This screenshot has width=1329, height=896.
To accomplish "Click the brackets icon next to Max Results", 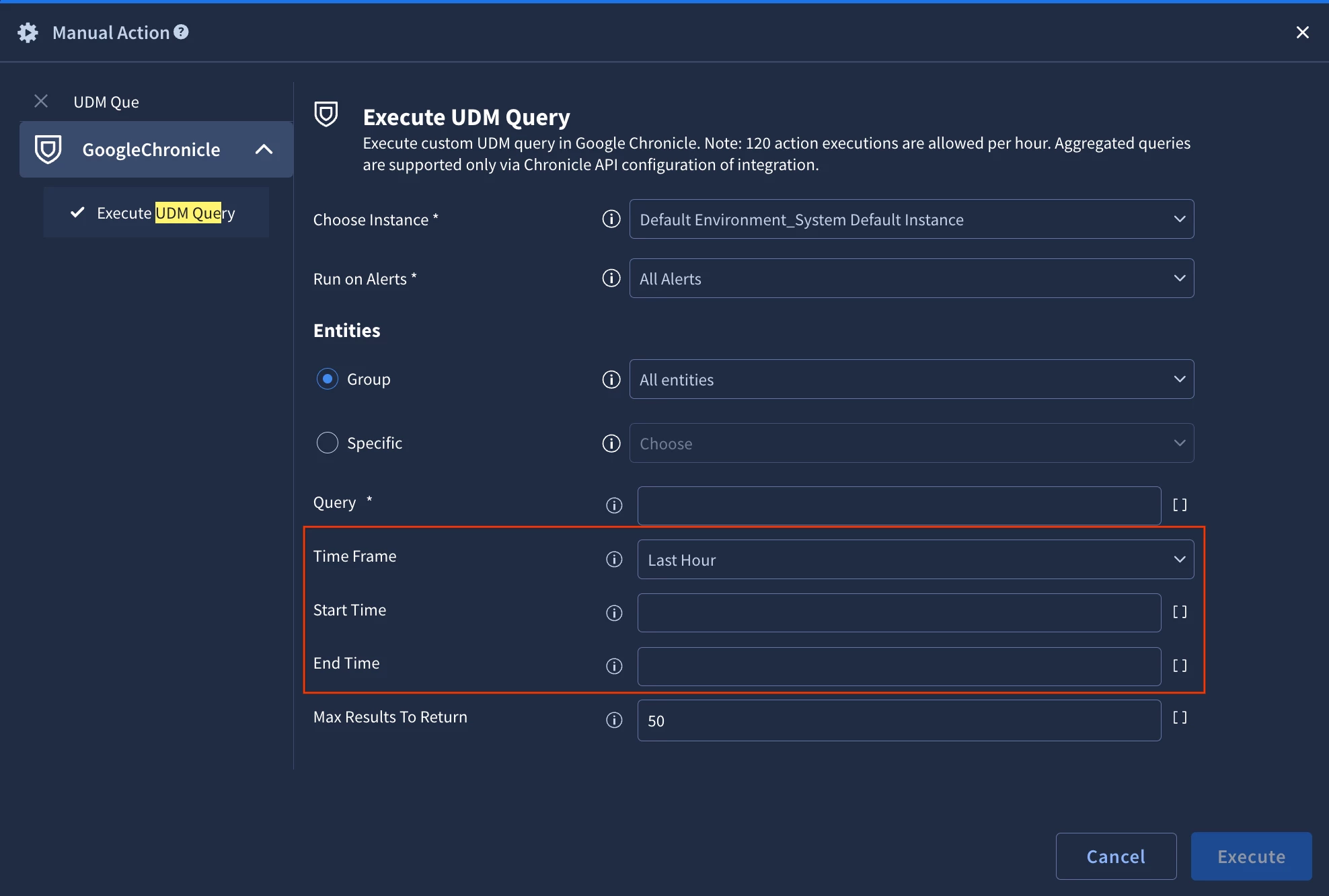I will [x=1180, y=718].
